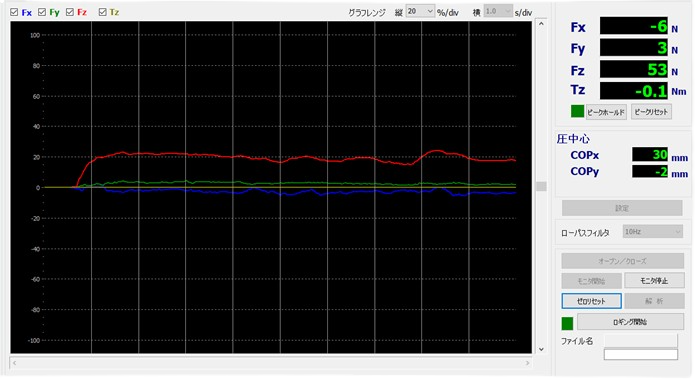Viewport: 696px width, 380px height.
Task: Start logging with ロギング開始 button
Action: pos(630,322)
